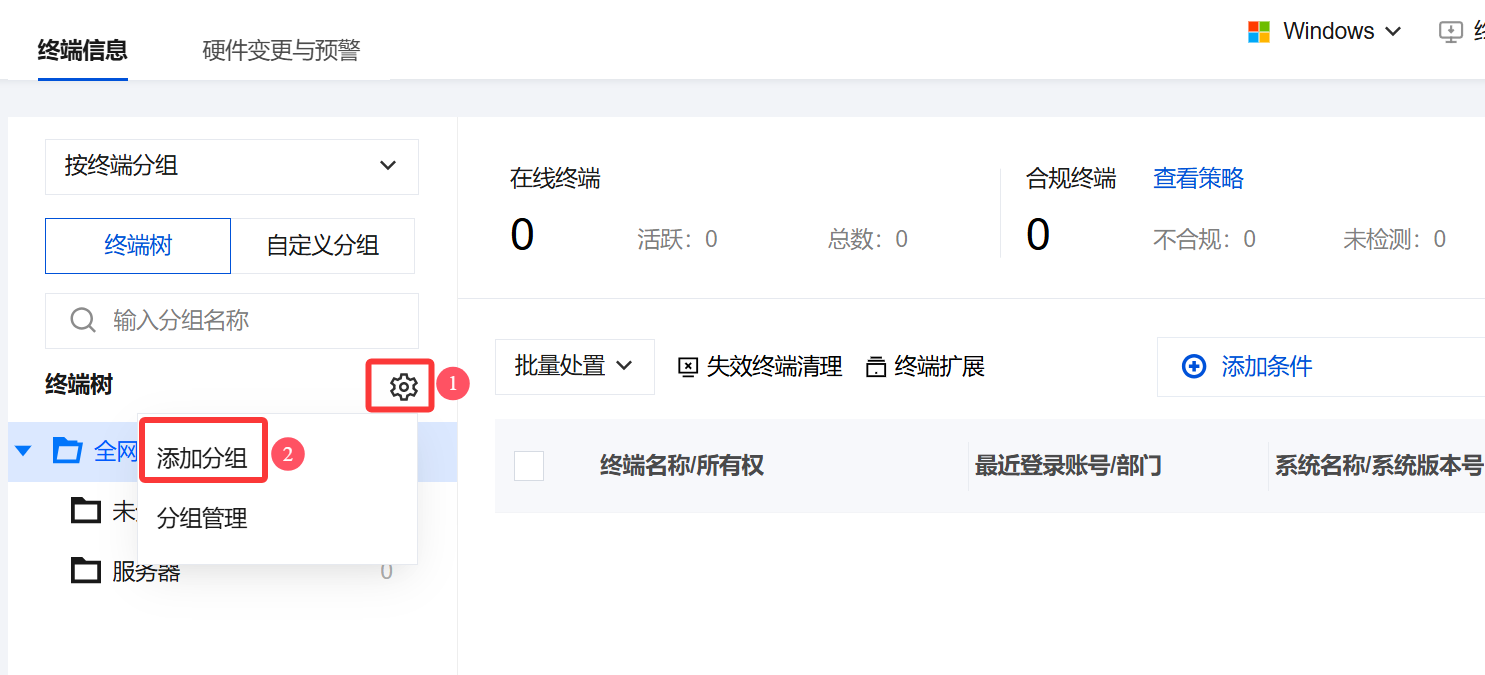The height and width of the screenshot is (675, 1485).
Task: Choose 分组管理 from the menu
Action: (202, 518)
